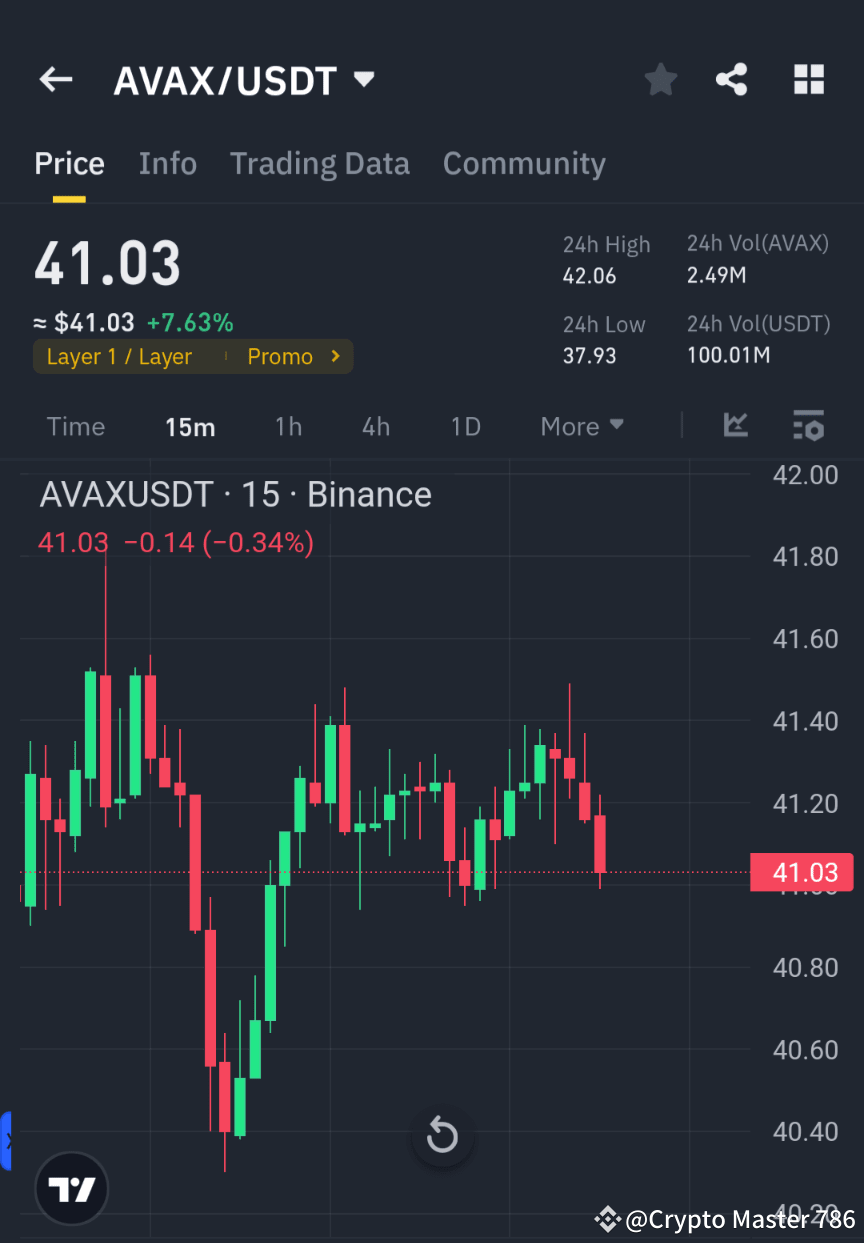Viewport: 864px width, 1243px height.
Task: Switch chart to 1D interval
Action: (x=465, y=426)
